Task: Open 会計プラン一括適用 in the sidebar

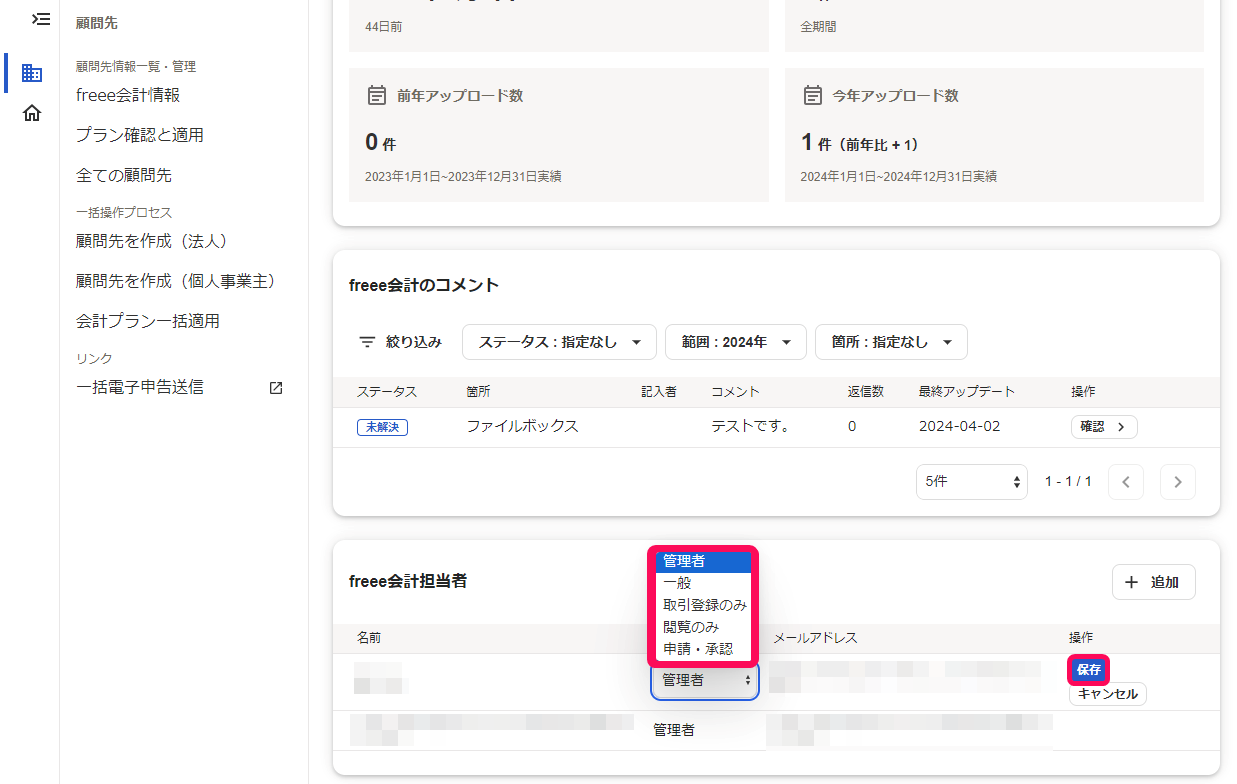Action: click(x=148, y=321)
